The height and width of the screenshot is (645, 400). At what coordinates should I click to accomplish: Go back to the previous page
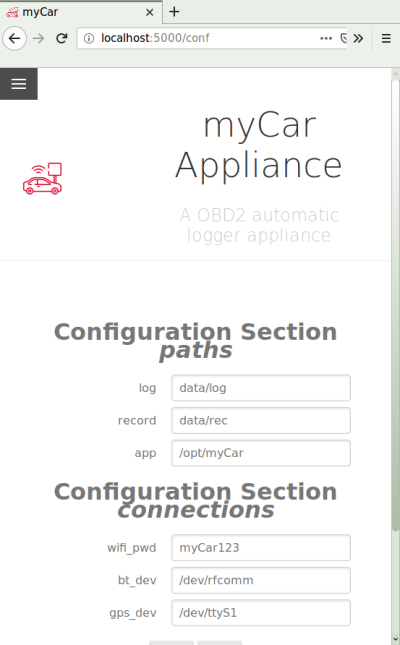pos(14,38)
